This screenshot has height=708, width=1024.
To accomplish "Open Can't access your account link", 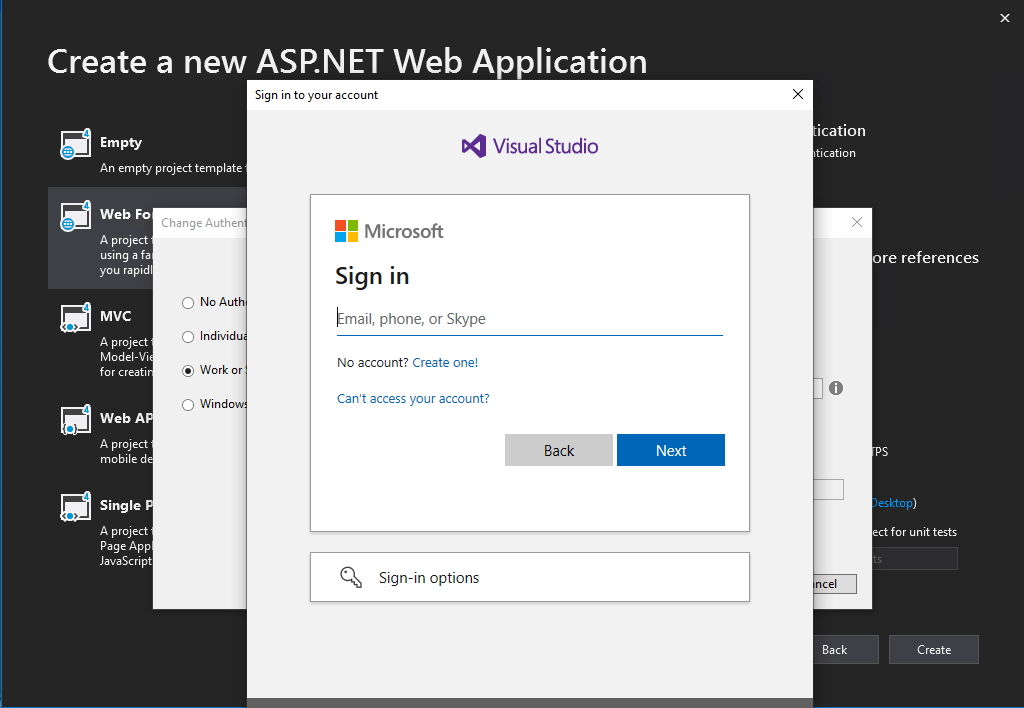I will [413, 398].
